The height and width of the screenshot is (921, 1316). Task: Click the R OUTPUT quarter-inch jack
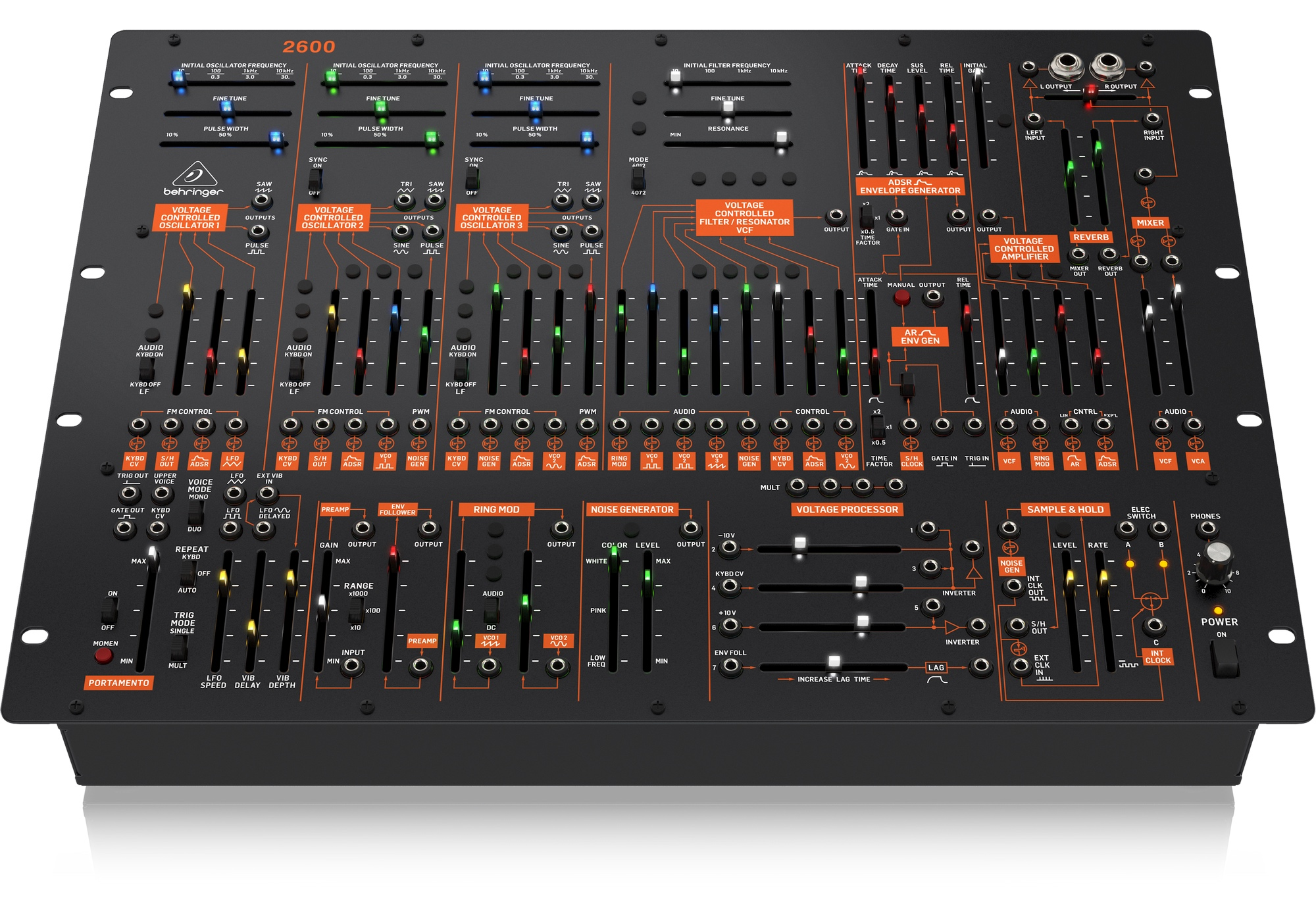1107,65
